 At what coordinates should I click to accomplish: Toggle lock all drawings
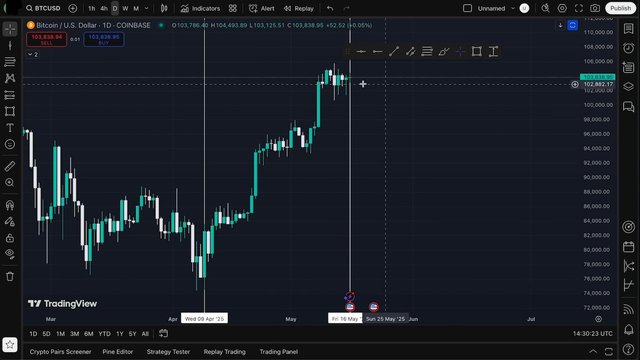coord(10,238)
